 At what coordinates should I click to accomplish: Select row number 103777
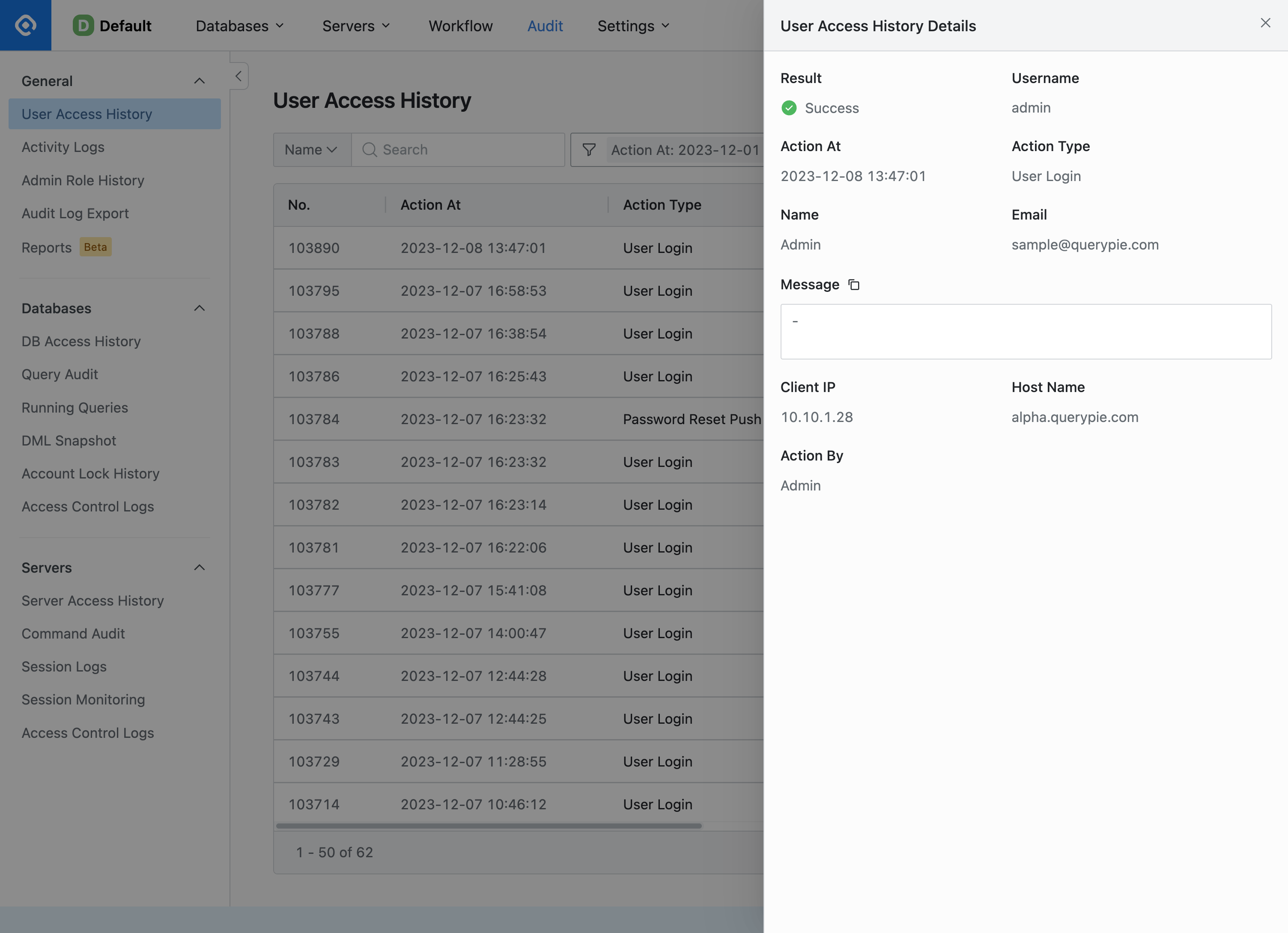519,590
